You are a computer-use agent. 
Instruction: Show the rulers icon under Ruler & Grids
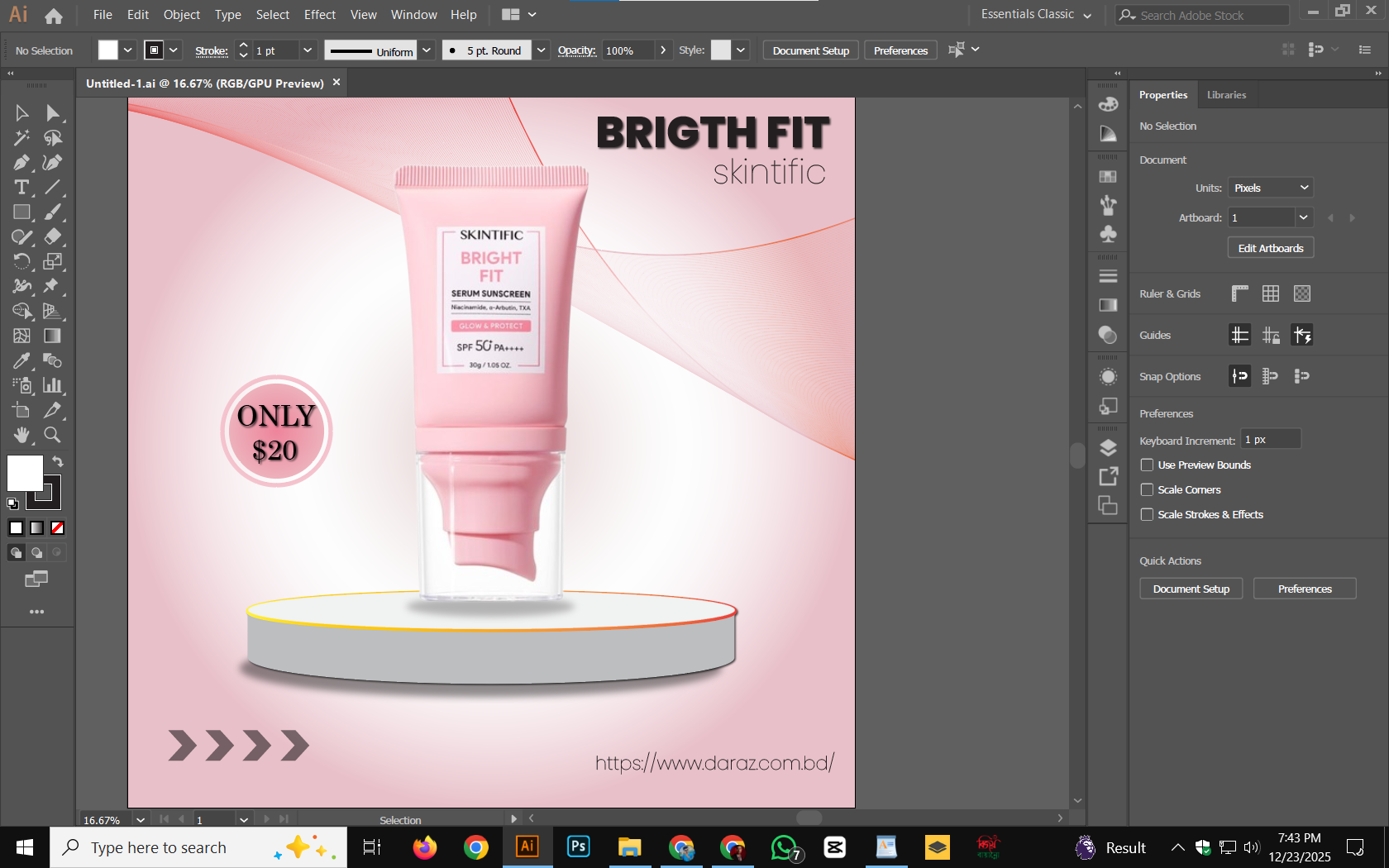click(1239, 293)
